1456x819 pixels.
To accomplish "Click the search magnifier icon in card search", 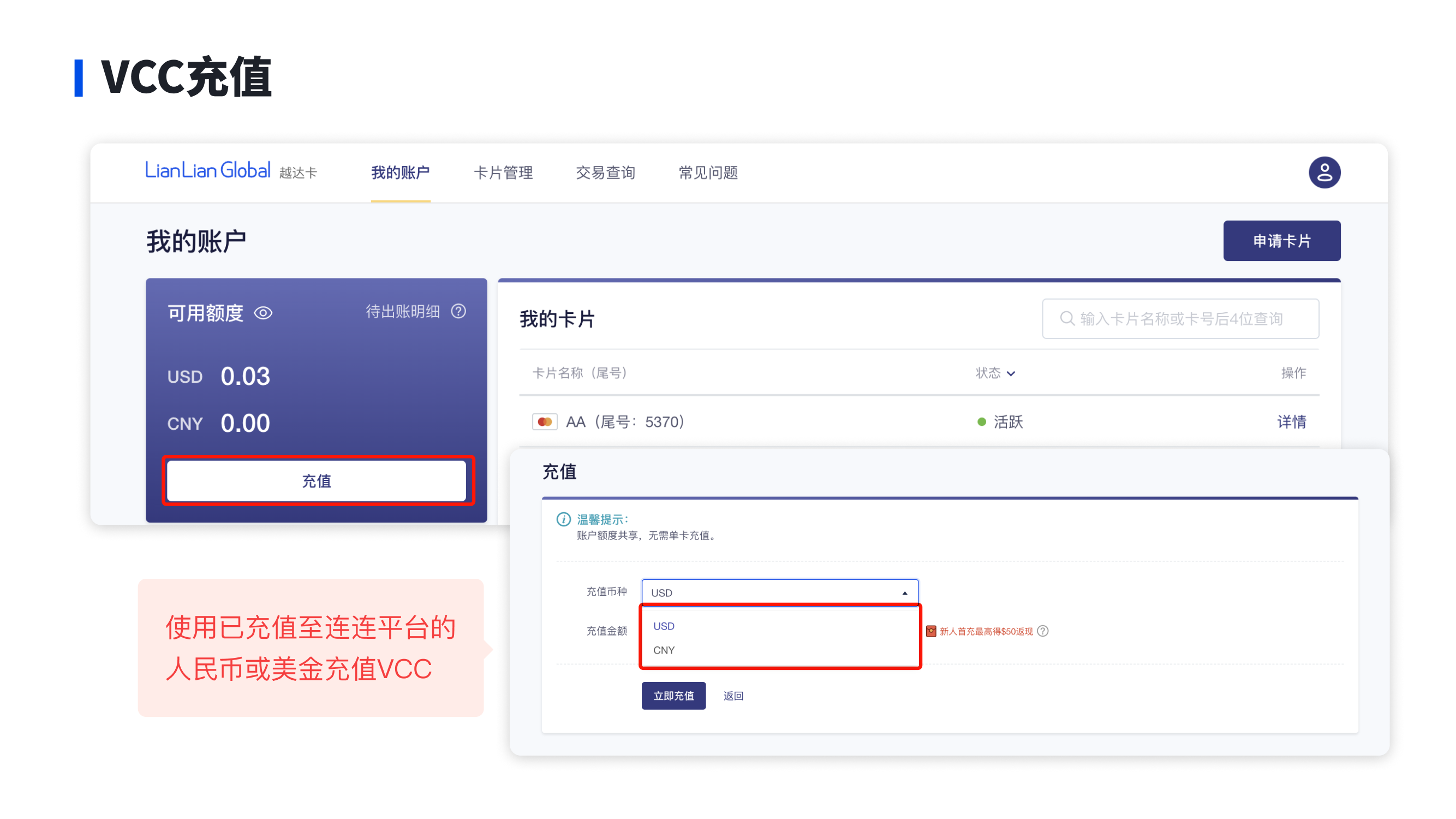I will pyautogui.click(x=1066, y=318).
